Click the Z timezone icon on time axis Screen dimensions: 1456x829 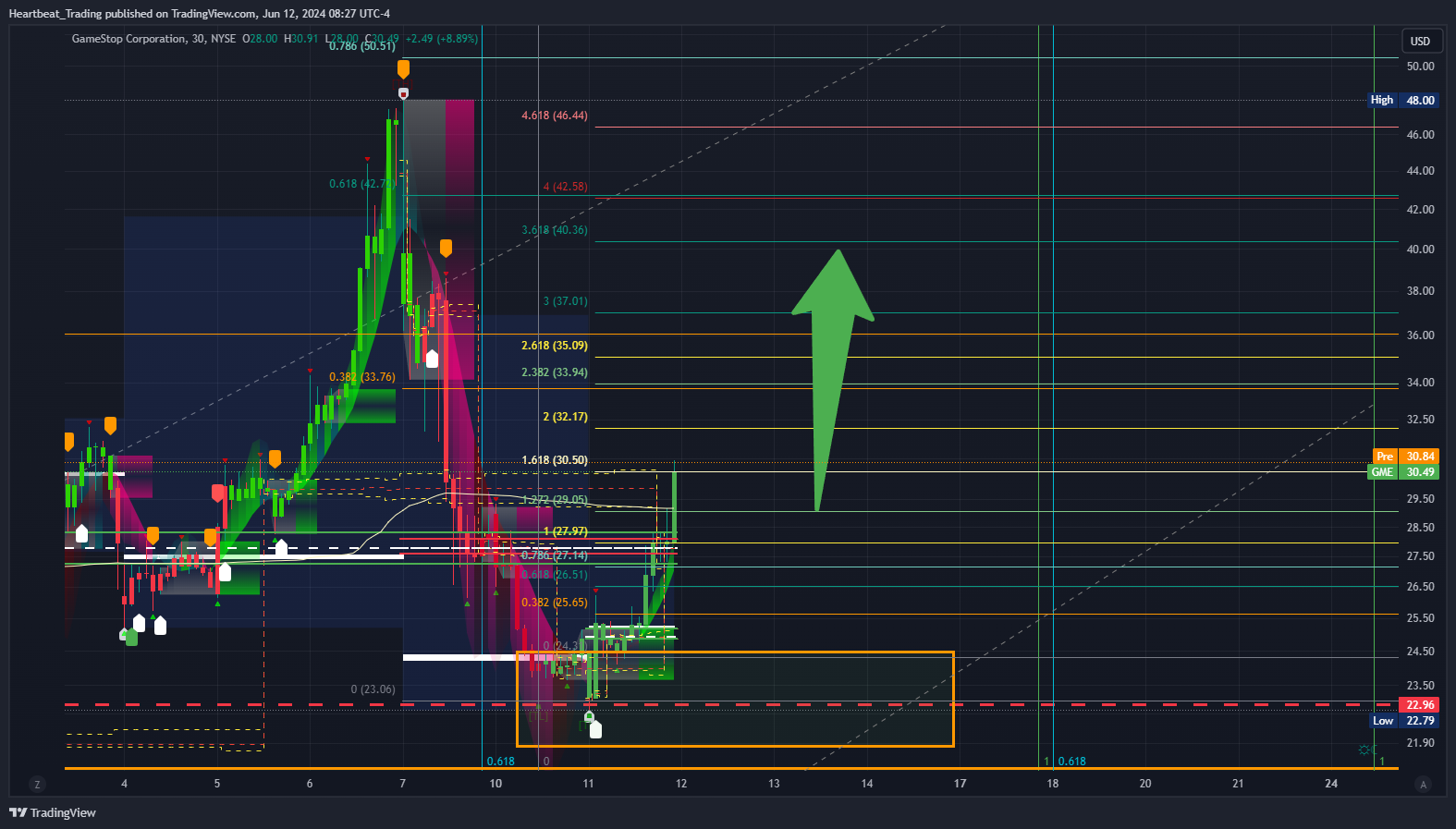(37, 785)
